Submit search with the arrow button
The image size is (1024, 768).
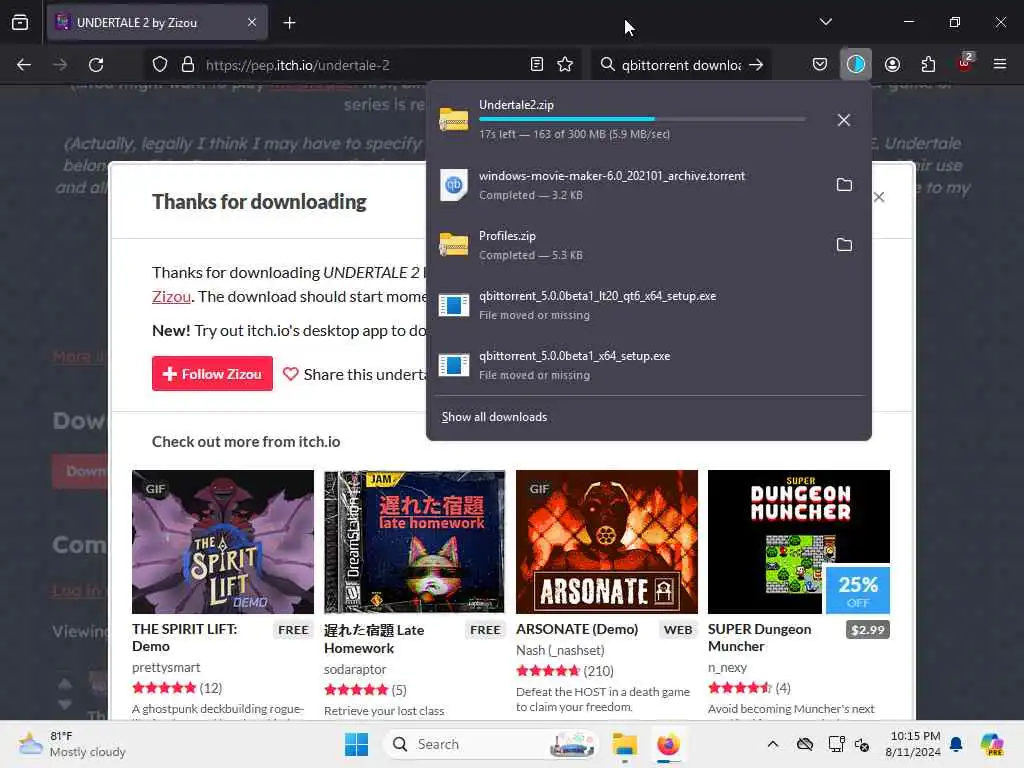[x=756, y=65]
